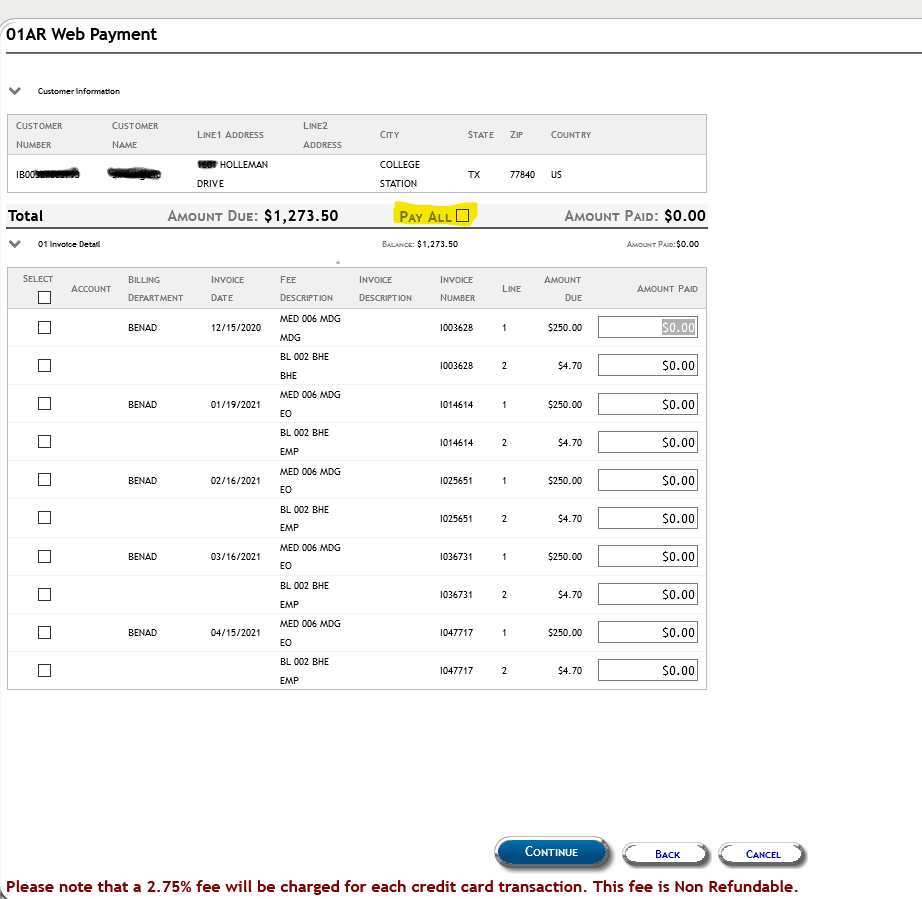Select invoice I003628 line 1 checkbox

pyautogui.click(x=44, y=327)
